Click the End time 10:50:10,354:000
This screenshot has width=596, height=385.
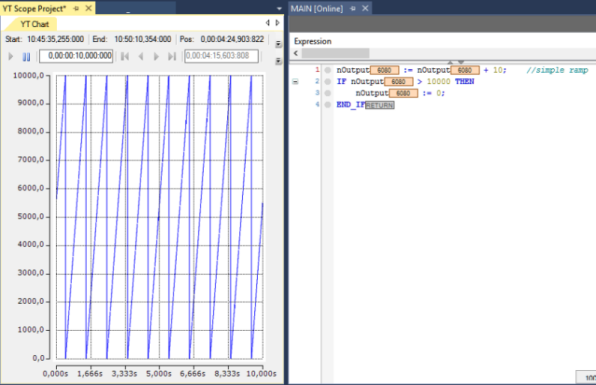143,39
